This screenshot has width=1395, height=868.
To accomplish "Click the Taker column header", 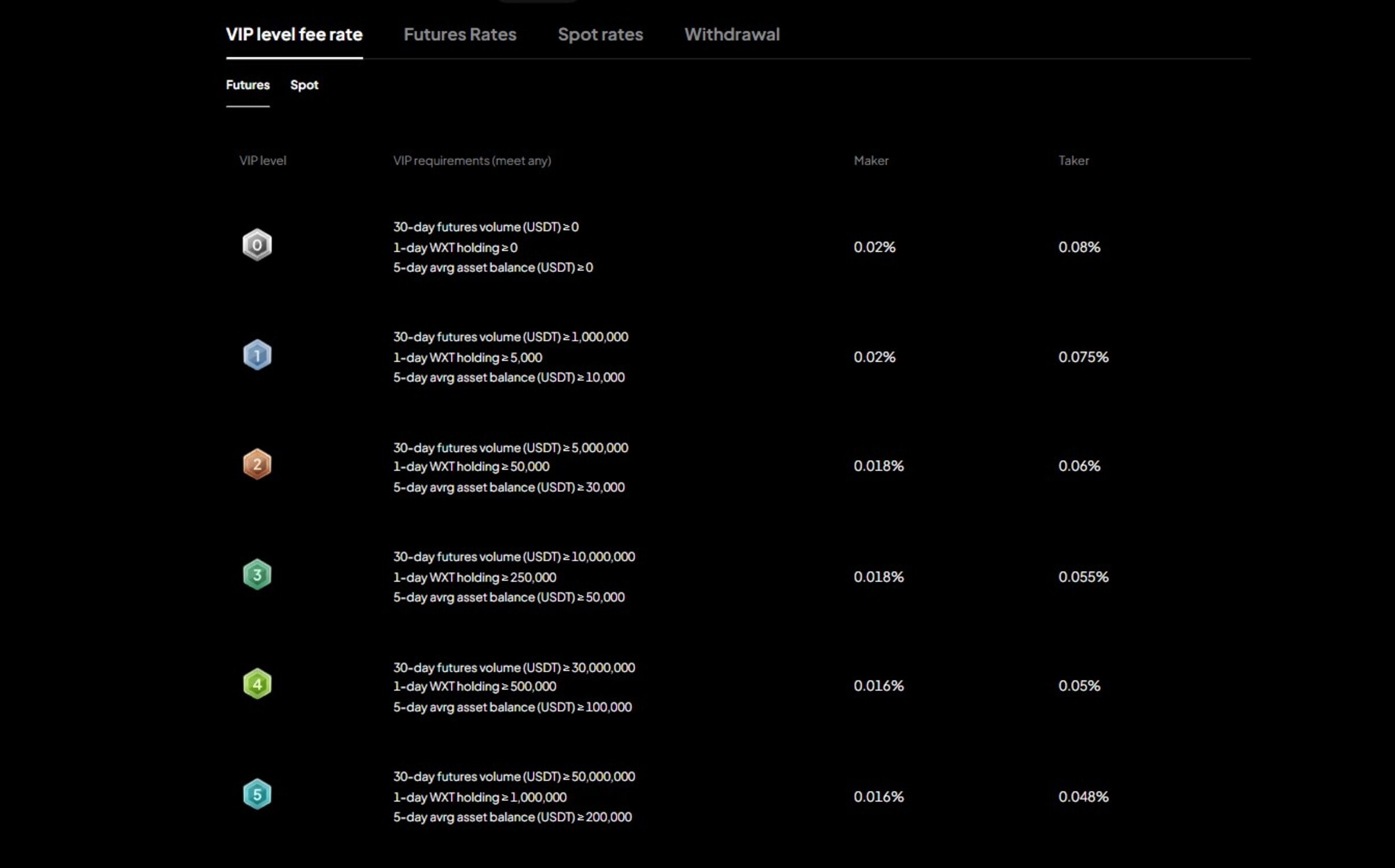I will pos(1073,161).
